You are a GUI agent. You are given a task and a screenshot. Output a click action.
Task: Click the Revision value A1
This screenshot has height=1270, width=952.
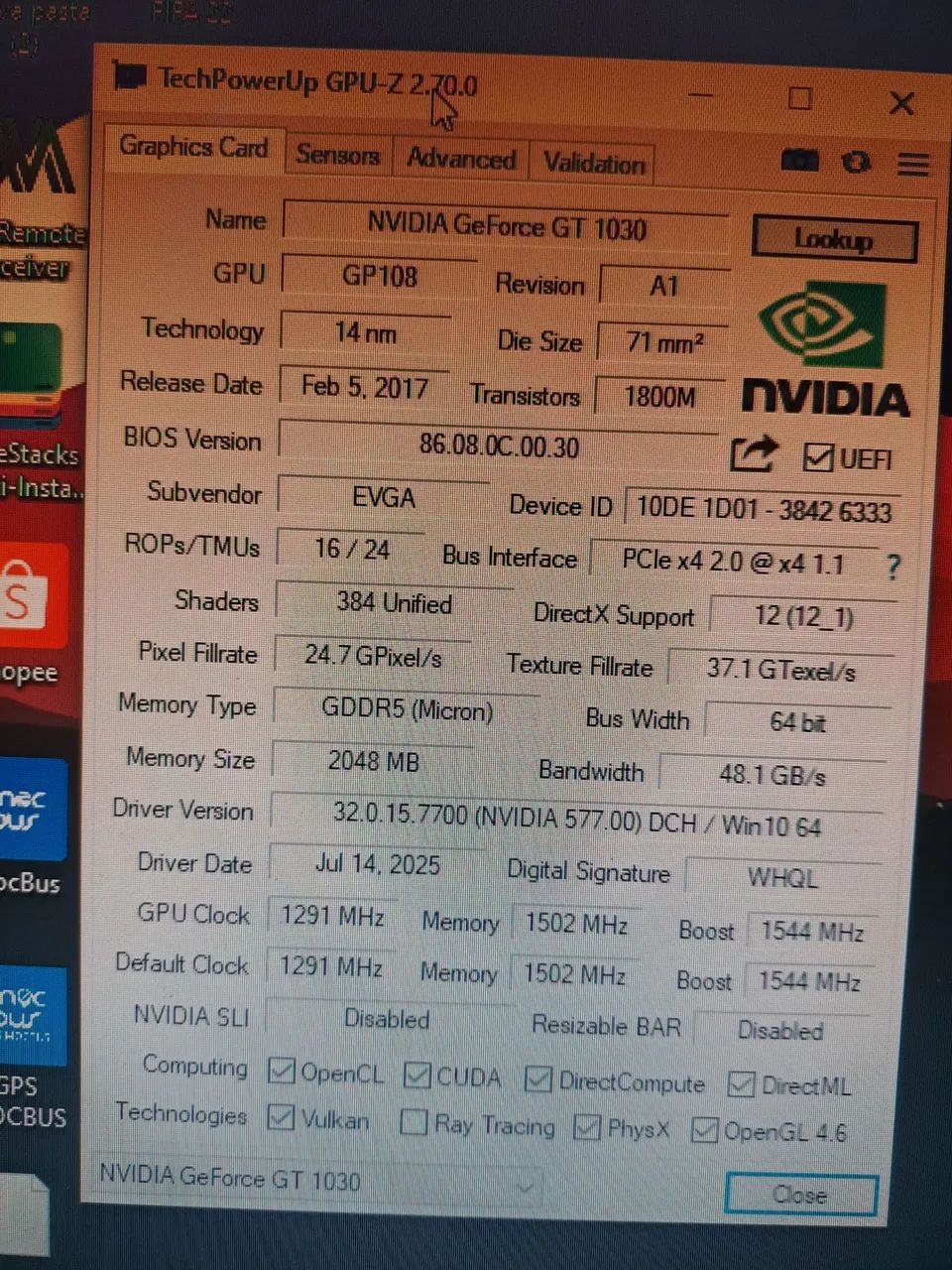tap(664, 287)
